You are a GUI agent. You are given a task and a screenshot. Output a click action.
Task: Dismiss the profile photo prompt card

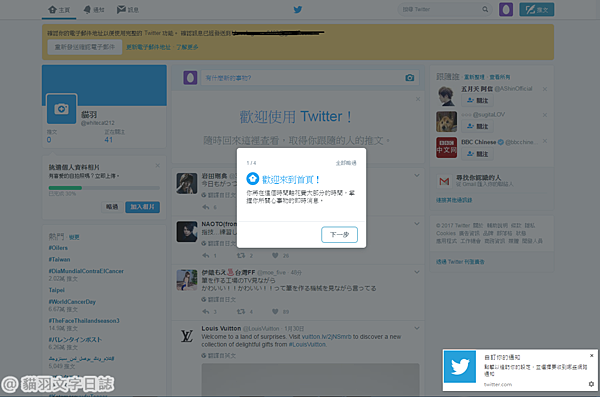[158, 165]
